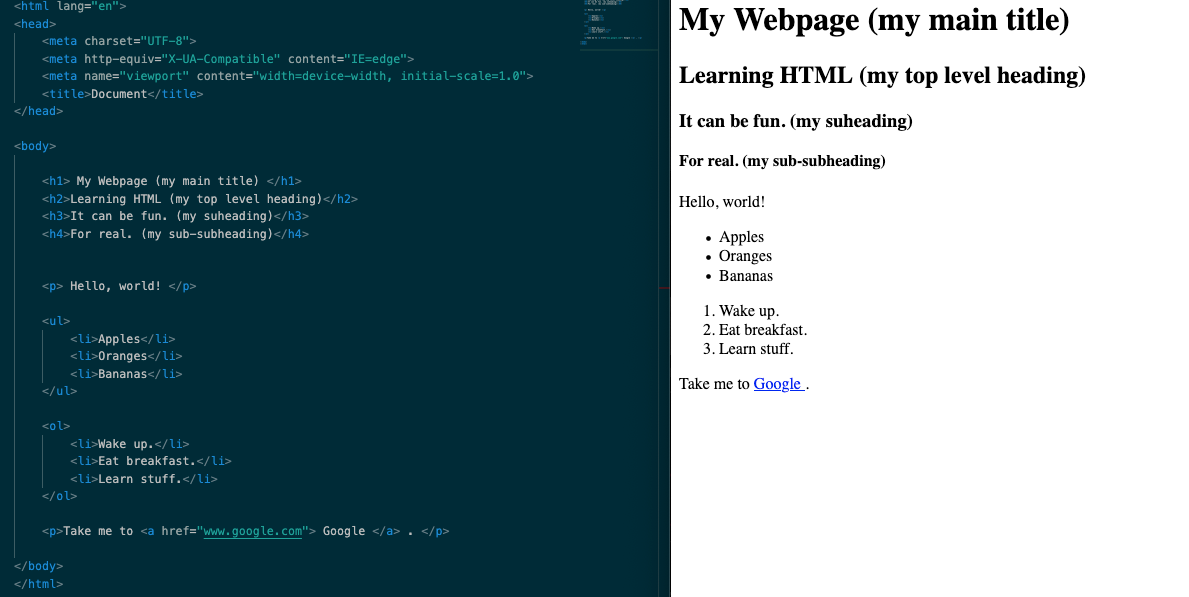Open the Google hyperlink in the preview
This screenshot has width=1189, height=597.
point(777,383)
